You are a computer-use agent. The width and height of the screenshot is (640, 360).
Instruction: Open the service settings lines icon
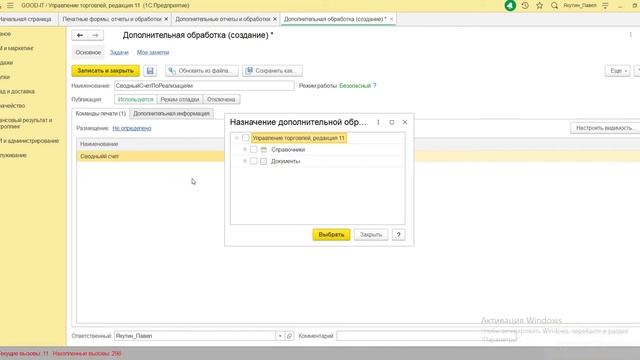tap(605, 6)
